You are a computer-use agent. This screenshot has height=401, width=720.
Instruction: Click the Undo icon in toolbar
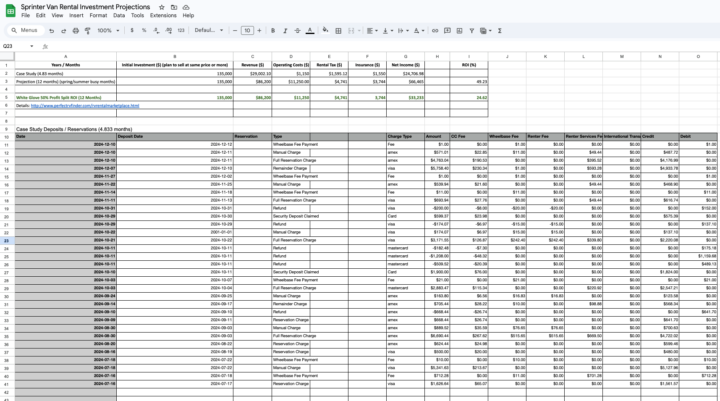52,30
